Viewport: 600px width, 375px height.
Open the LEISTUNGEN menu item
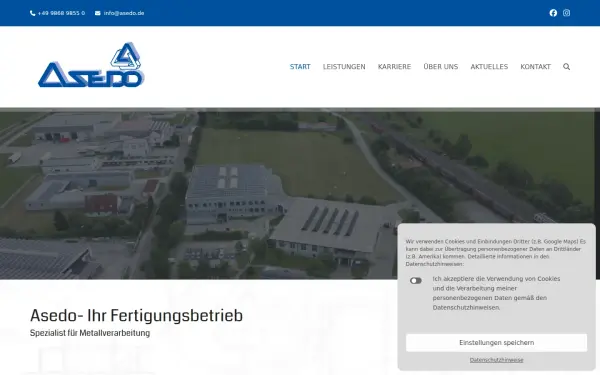tap(344, 67)
